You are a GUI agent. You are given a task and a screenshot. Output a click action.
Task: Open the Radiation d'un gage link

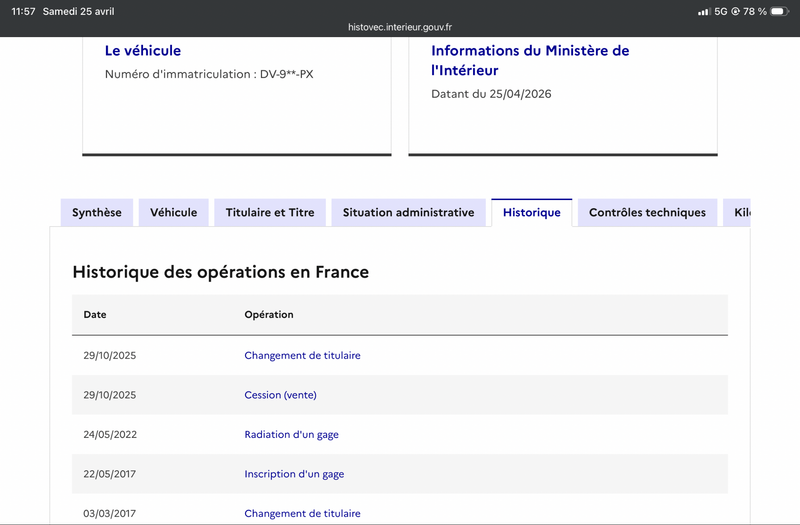(x=291, y=435)
